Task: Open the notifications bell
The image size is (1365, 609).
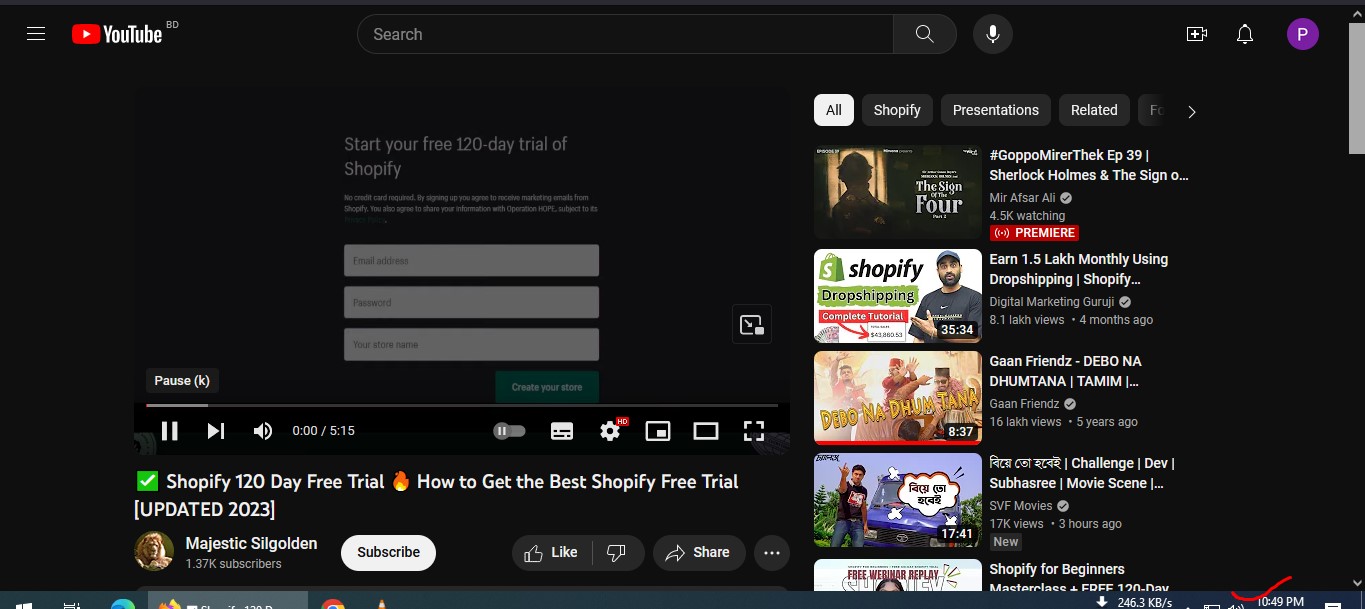Action: point(1245,34)
